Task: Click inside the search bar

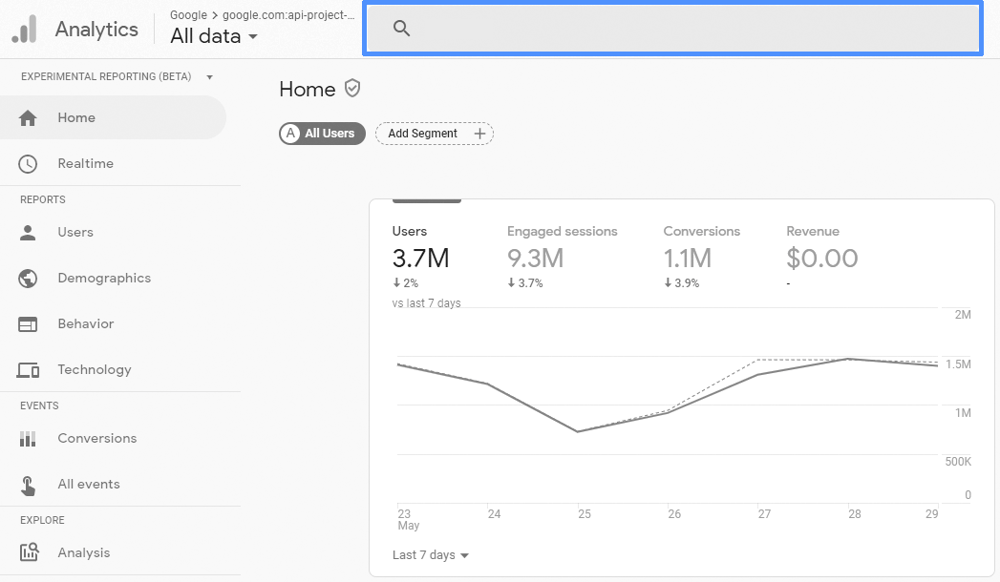Action: tap(672, 27)
